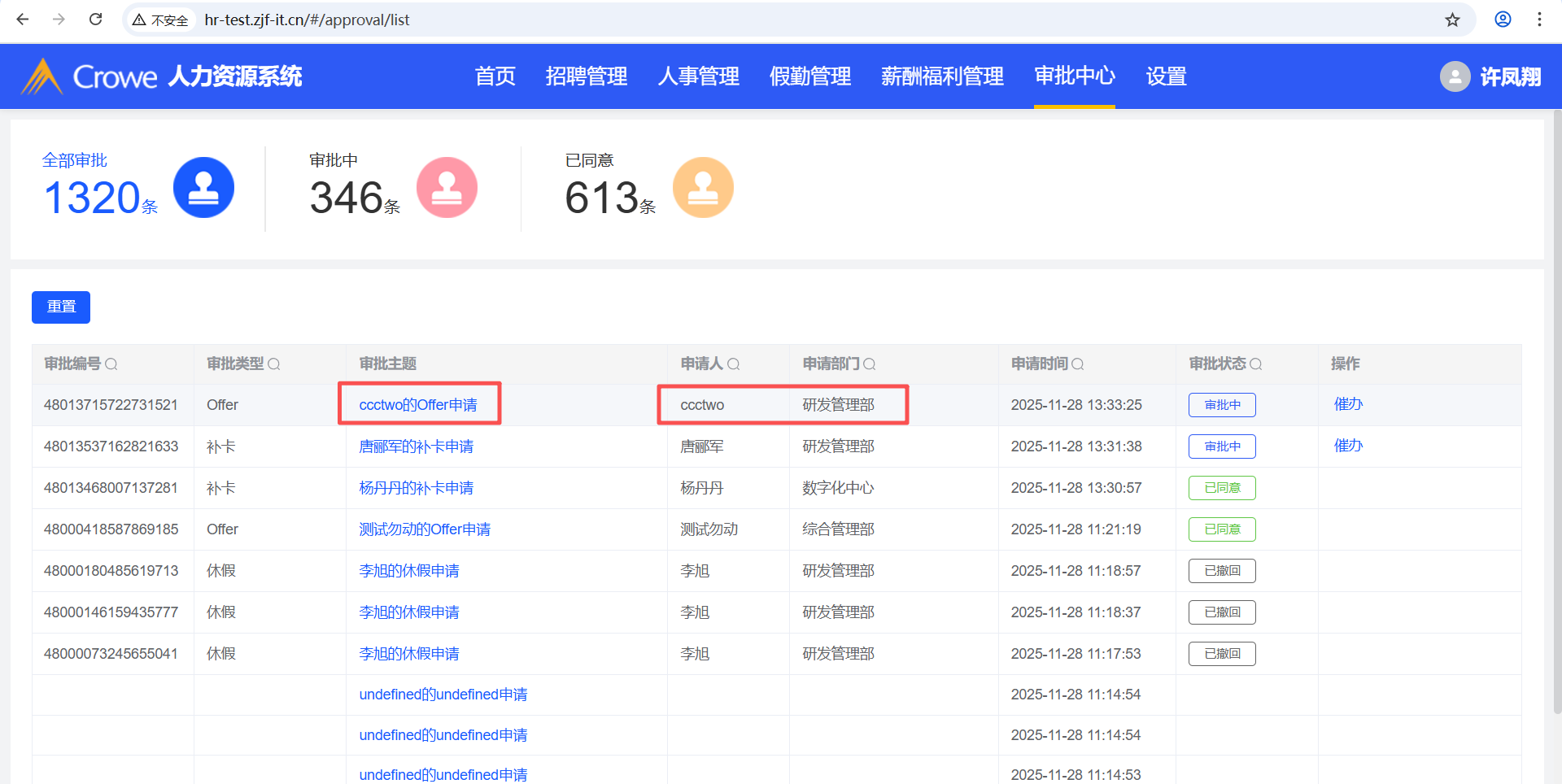Open the 审批状态 column filter icon

(x=1255, y=364)
